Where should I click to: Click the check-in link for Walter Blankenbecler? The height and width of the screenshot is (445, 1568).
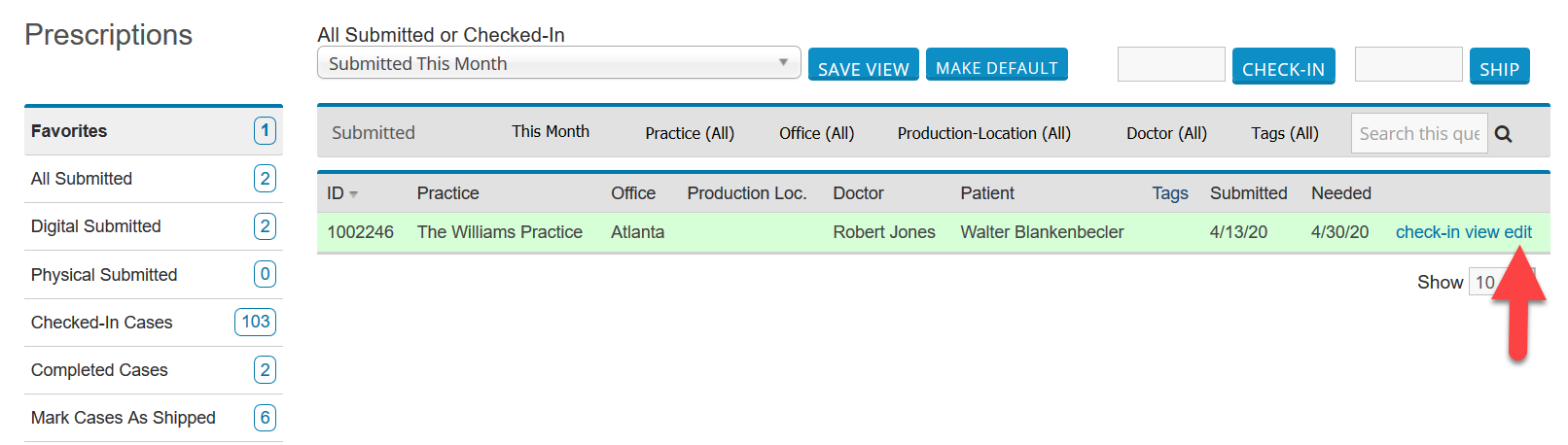coord(1427,232)
